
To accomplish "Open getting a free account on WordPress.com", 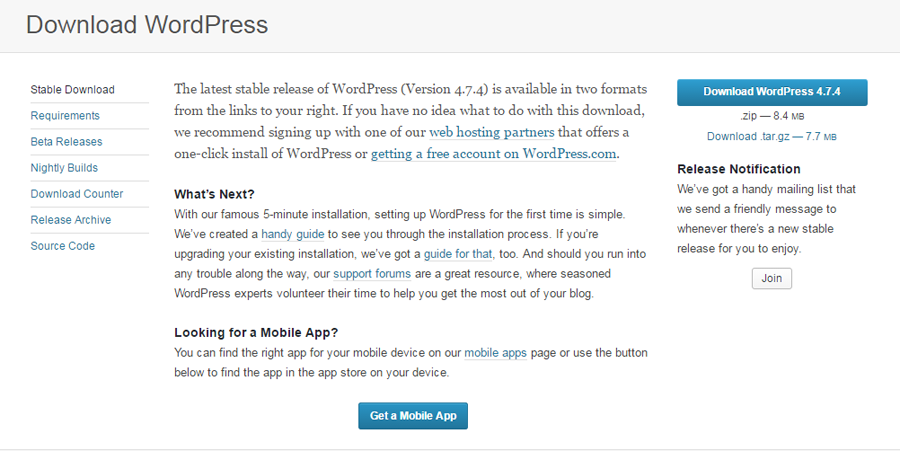I will 494,154.
